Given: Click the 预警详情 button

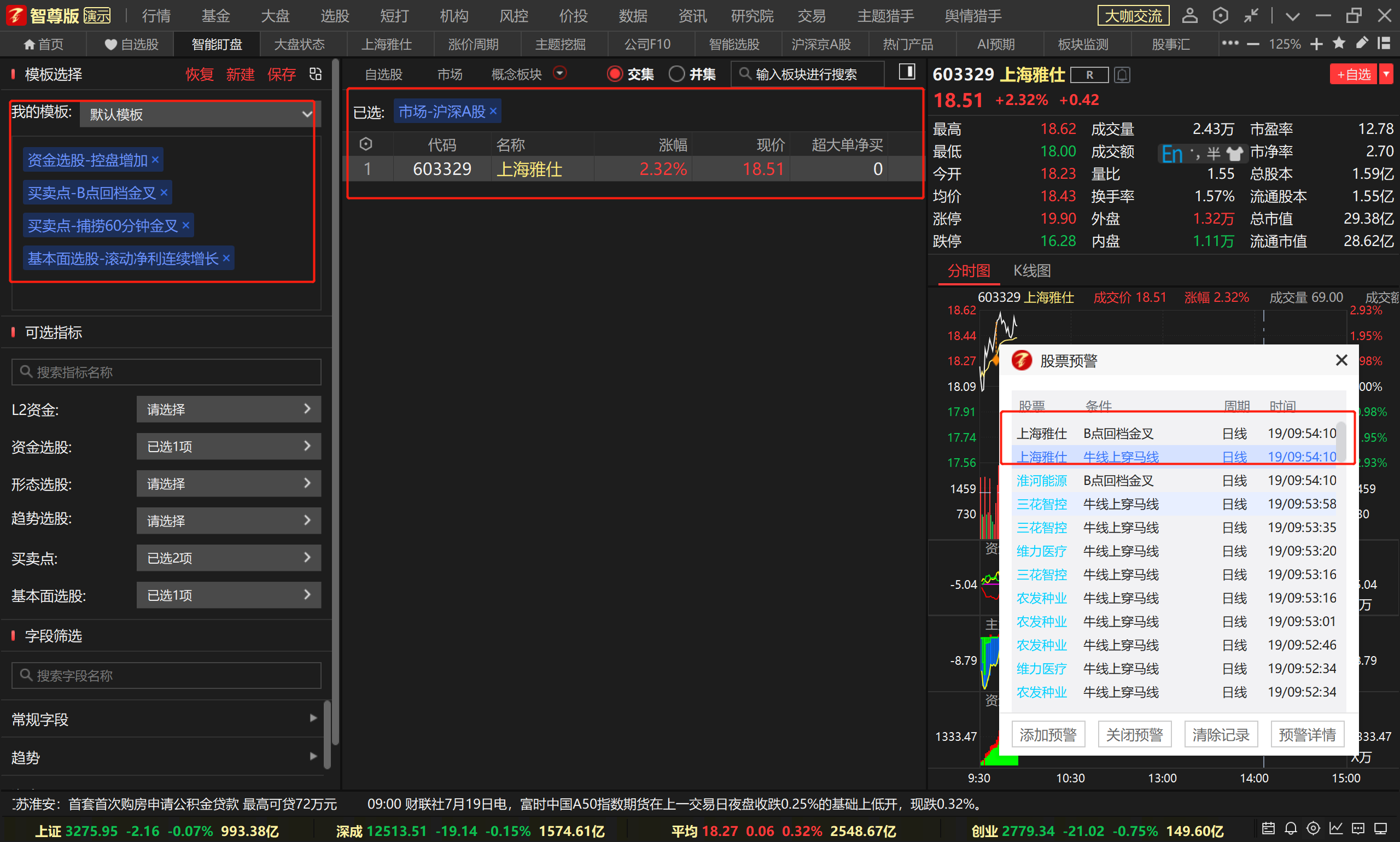Looking at the screenshot, I should point(1307,734).
